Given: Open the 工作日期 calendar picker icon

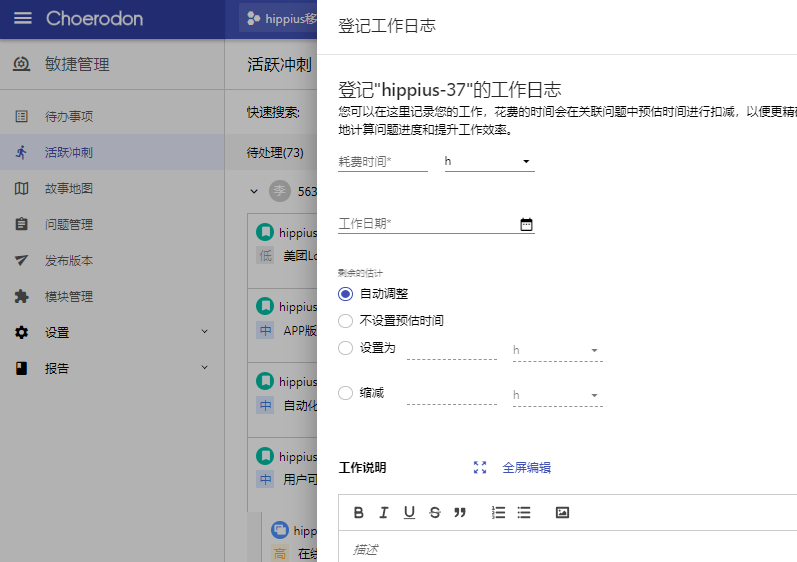Looking at the screenshot, I should (527, 224).
